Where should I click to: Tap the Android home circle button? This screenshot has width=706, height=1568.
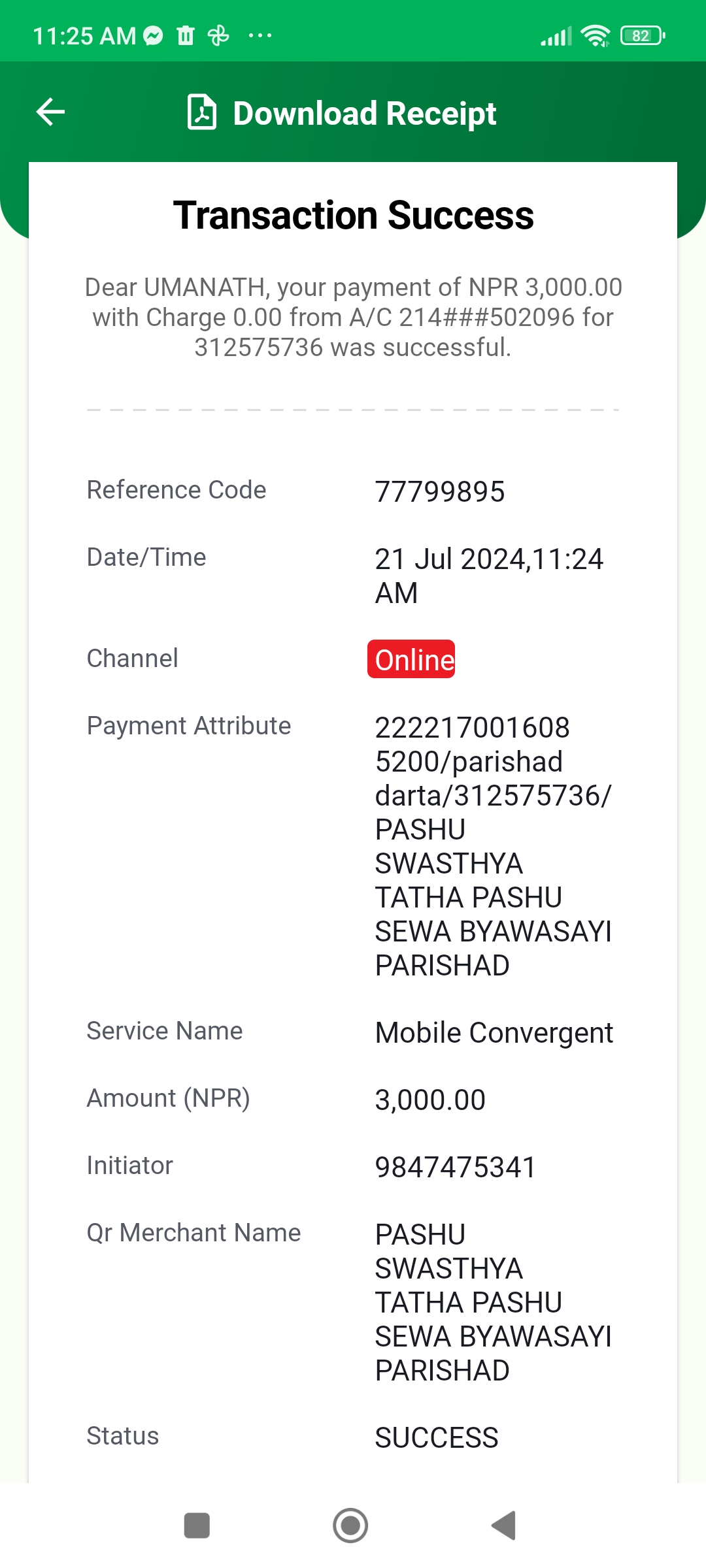coord(350,1526)
